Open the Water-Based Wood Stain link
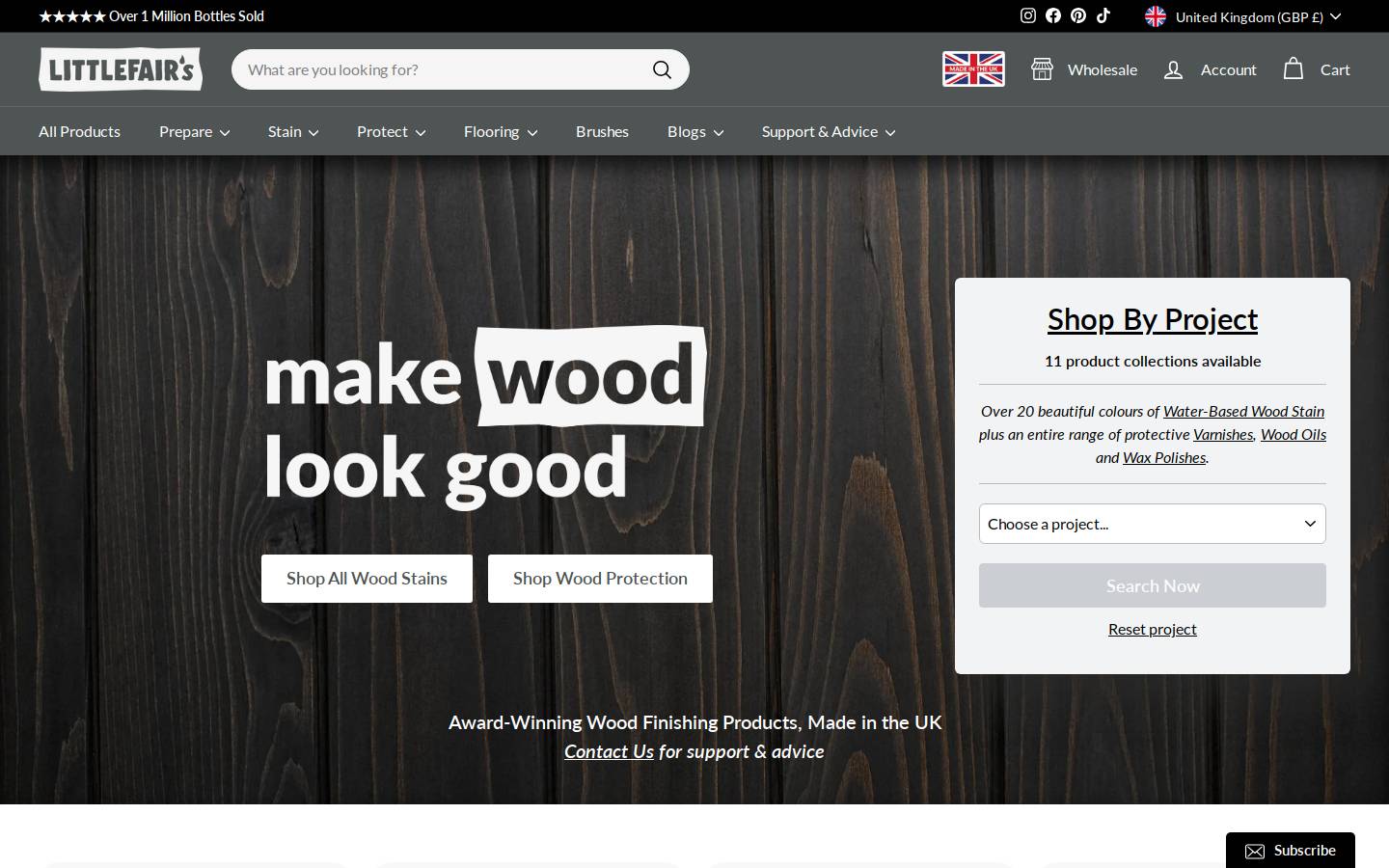This screenshot has height=868, width=1389. (1243, 411)
